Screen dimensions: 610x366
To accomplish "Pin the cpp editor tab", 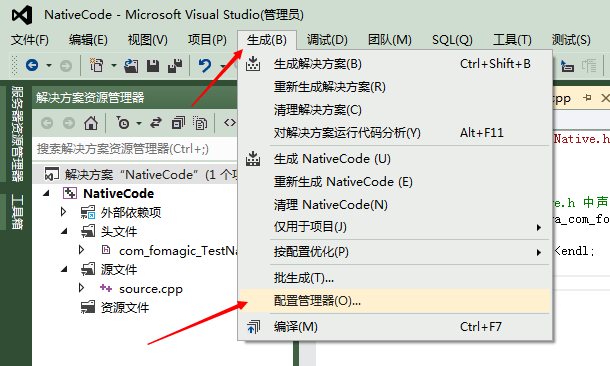I will (x=587, y=98).
